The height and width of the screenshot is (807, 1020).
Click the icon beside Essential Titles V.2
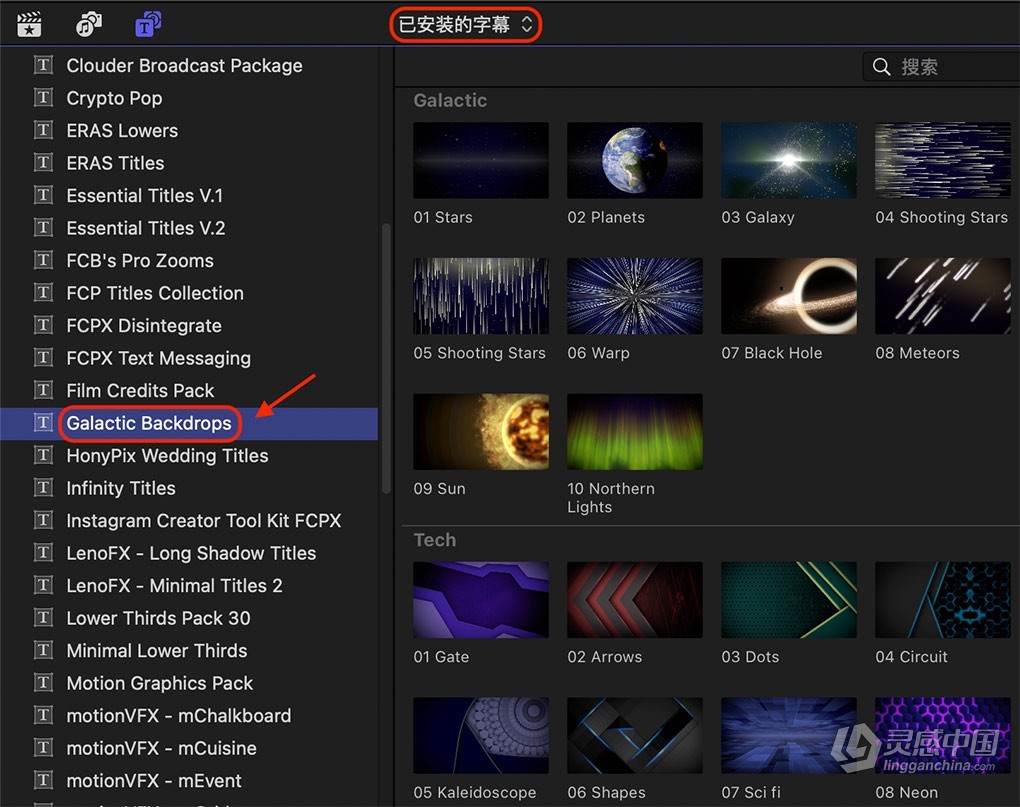pos(43,228)
